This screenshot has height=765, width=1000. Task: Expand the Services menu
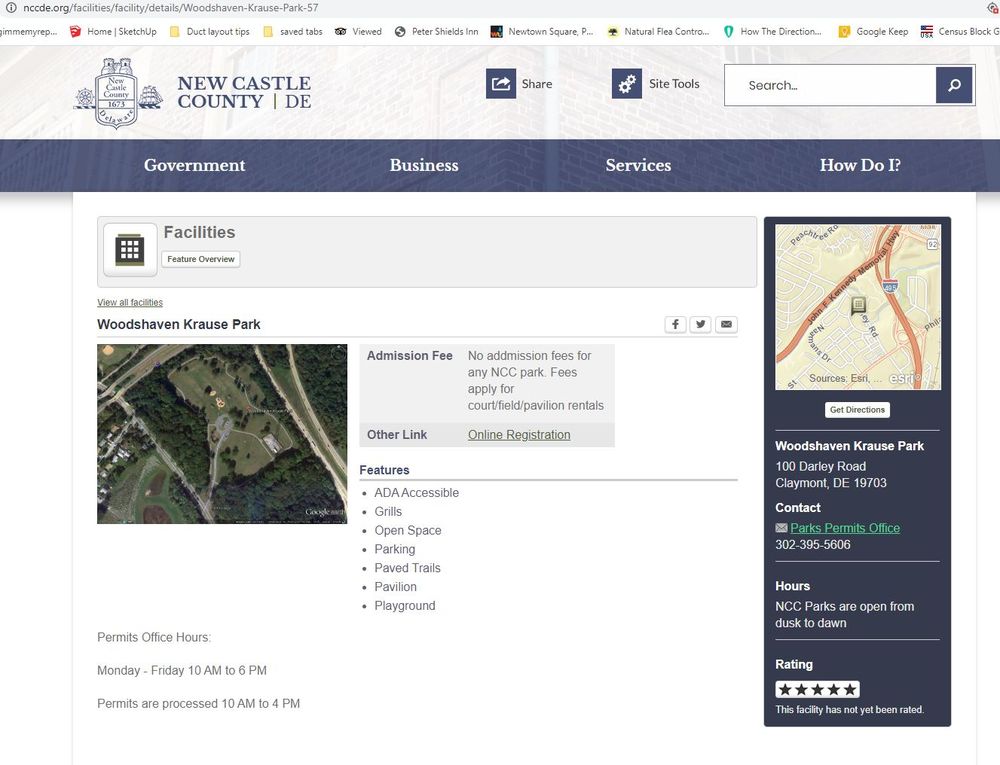tap(638, 165)
